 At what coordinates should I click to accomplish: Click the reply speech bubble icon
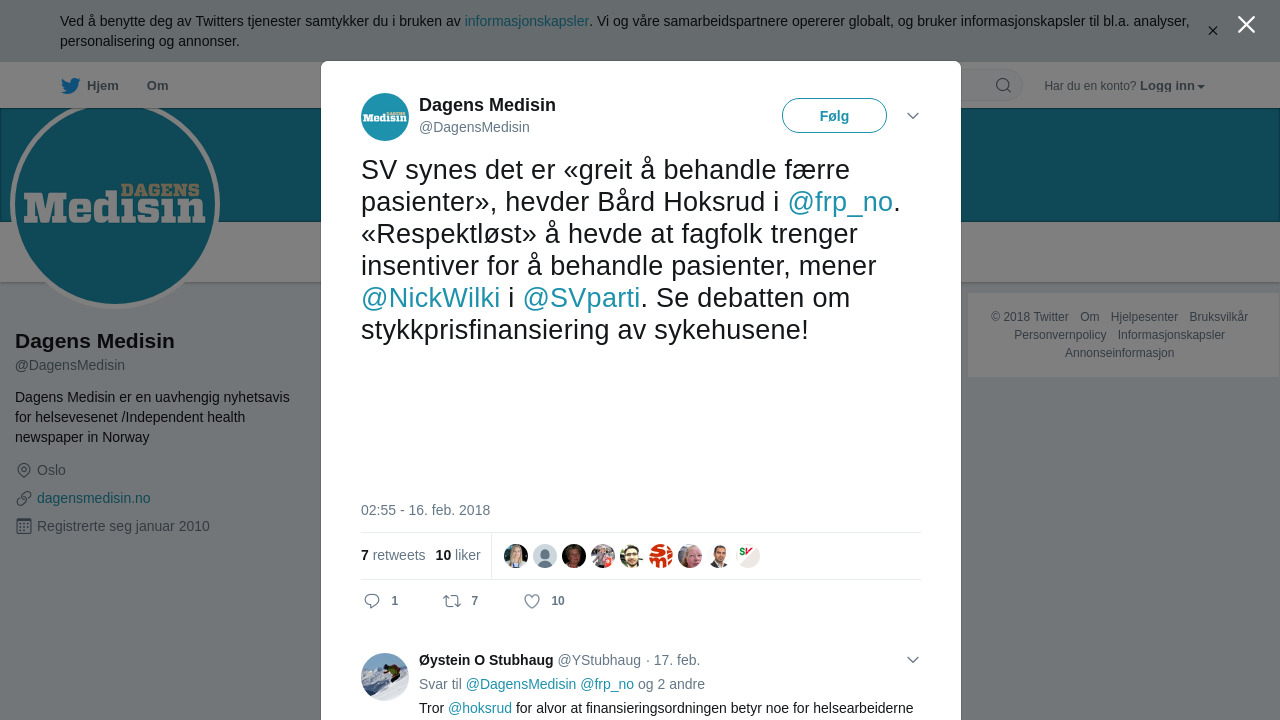click(x=372, y=601)
